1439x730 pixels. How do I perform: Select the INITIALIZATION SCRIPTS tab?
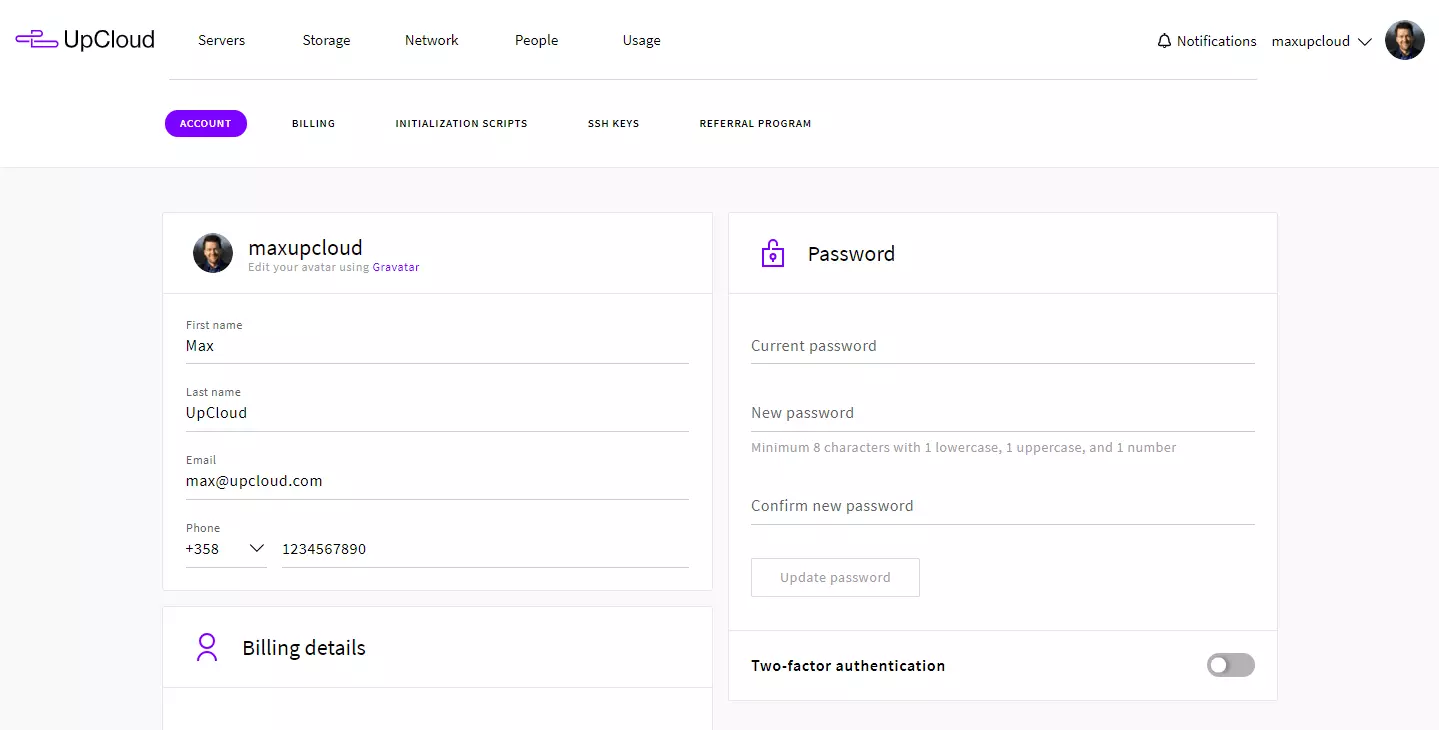click(461, 123)
